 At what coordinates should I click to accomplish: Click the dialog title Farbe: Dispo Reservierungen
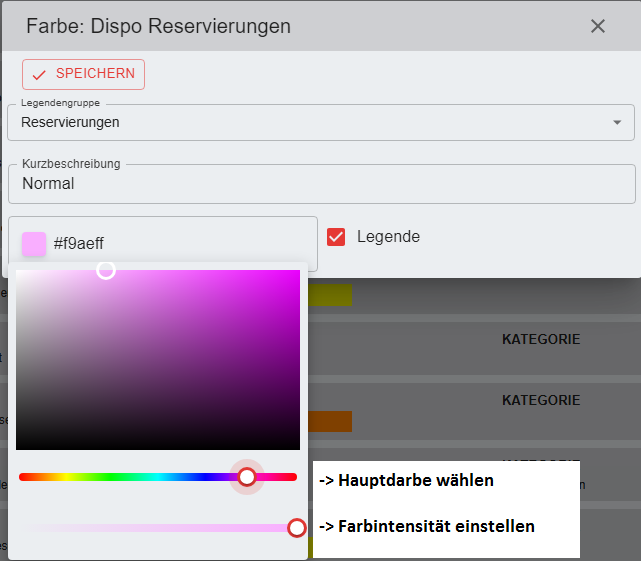pyautogui.click(x=158, y=26)
